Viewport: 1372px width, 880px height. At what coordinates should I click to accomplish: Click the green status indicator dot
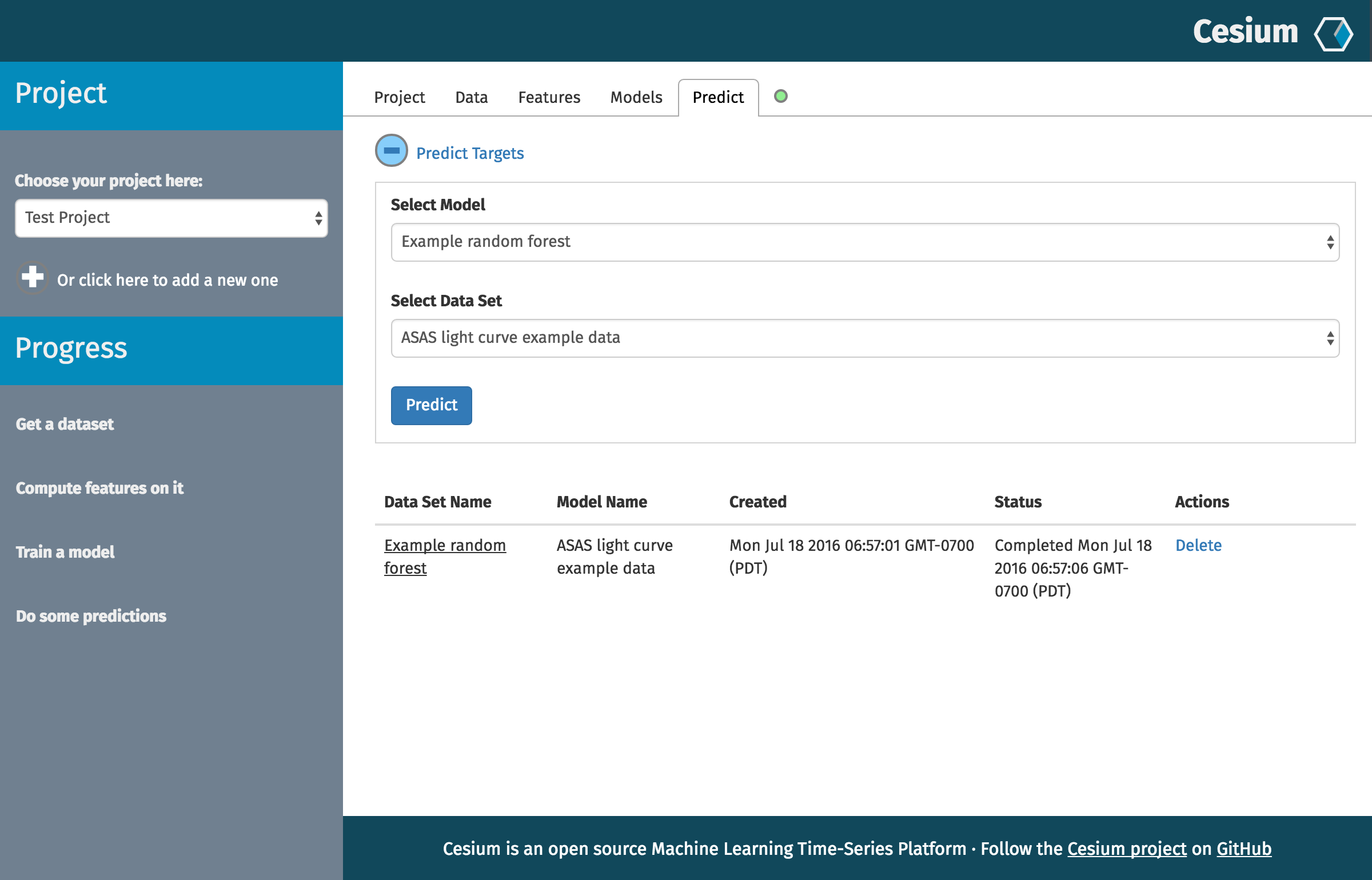tap(780, 96)
